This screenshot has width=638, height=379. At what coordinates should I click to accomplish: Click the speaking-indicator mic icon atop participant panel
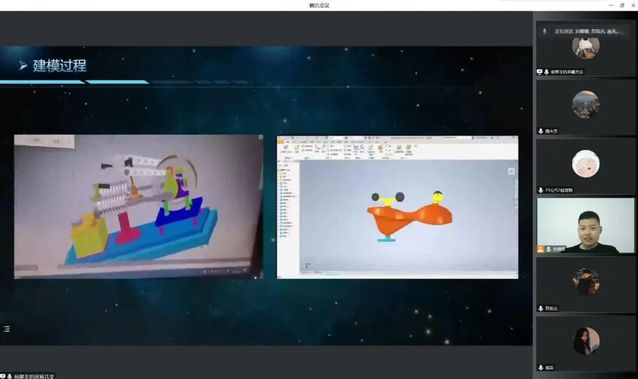(544, 31)
